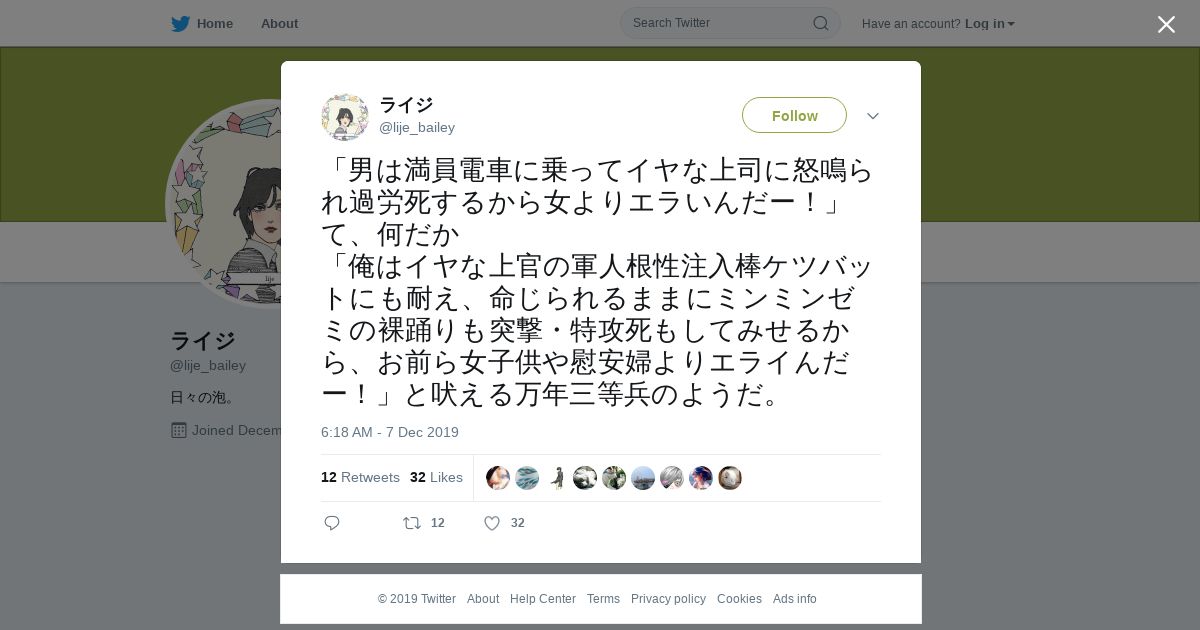The width and height of the screenshot is (1200, 630).
Task: Open the tweet author's avatar in the dialog
Action: pos(345,117)
